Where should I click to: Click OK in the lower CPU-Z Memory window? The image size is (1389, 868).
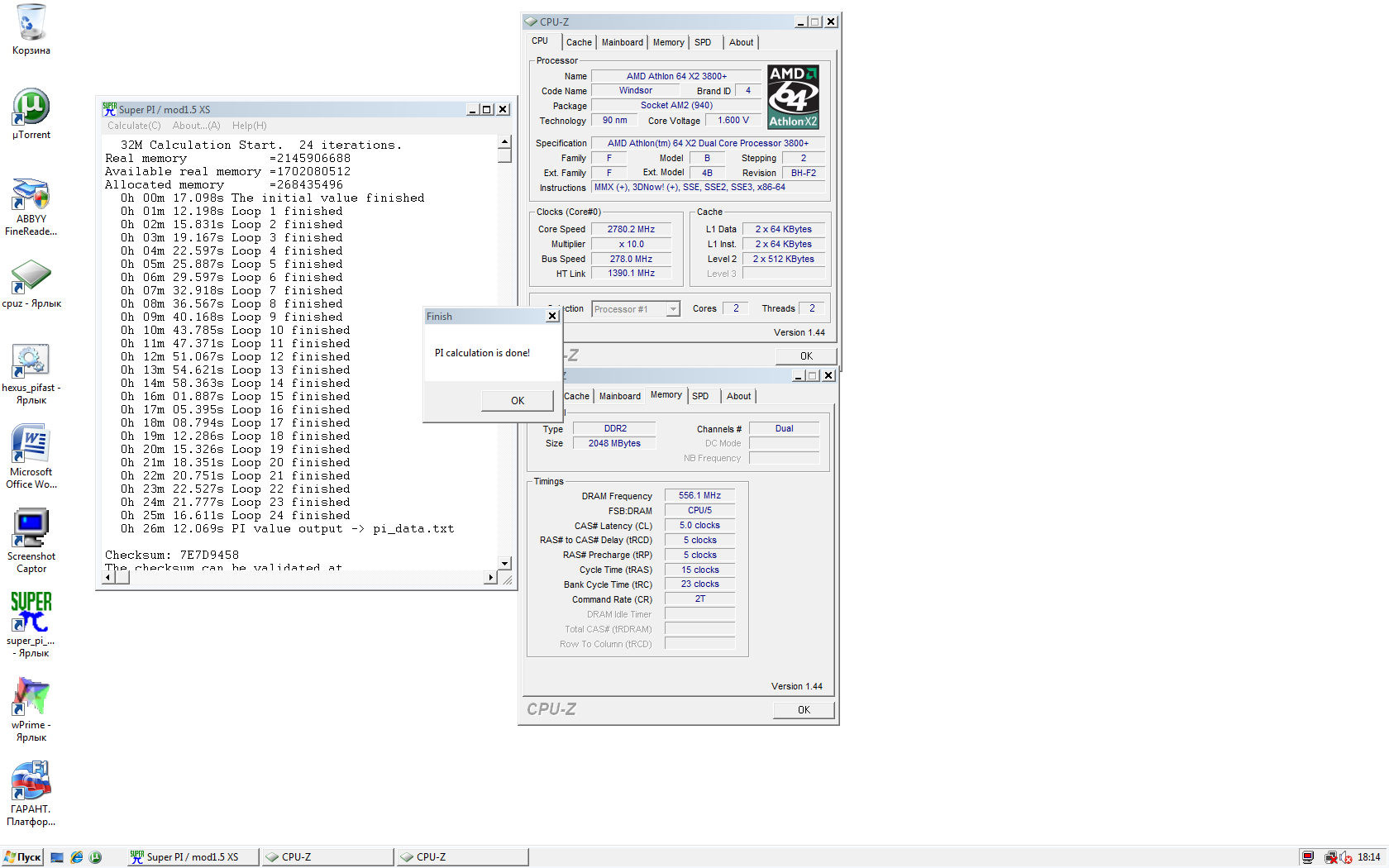[x=804, y=710]
